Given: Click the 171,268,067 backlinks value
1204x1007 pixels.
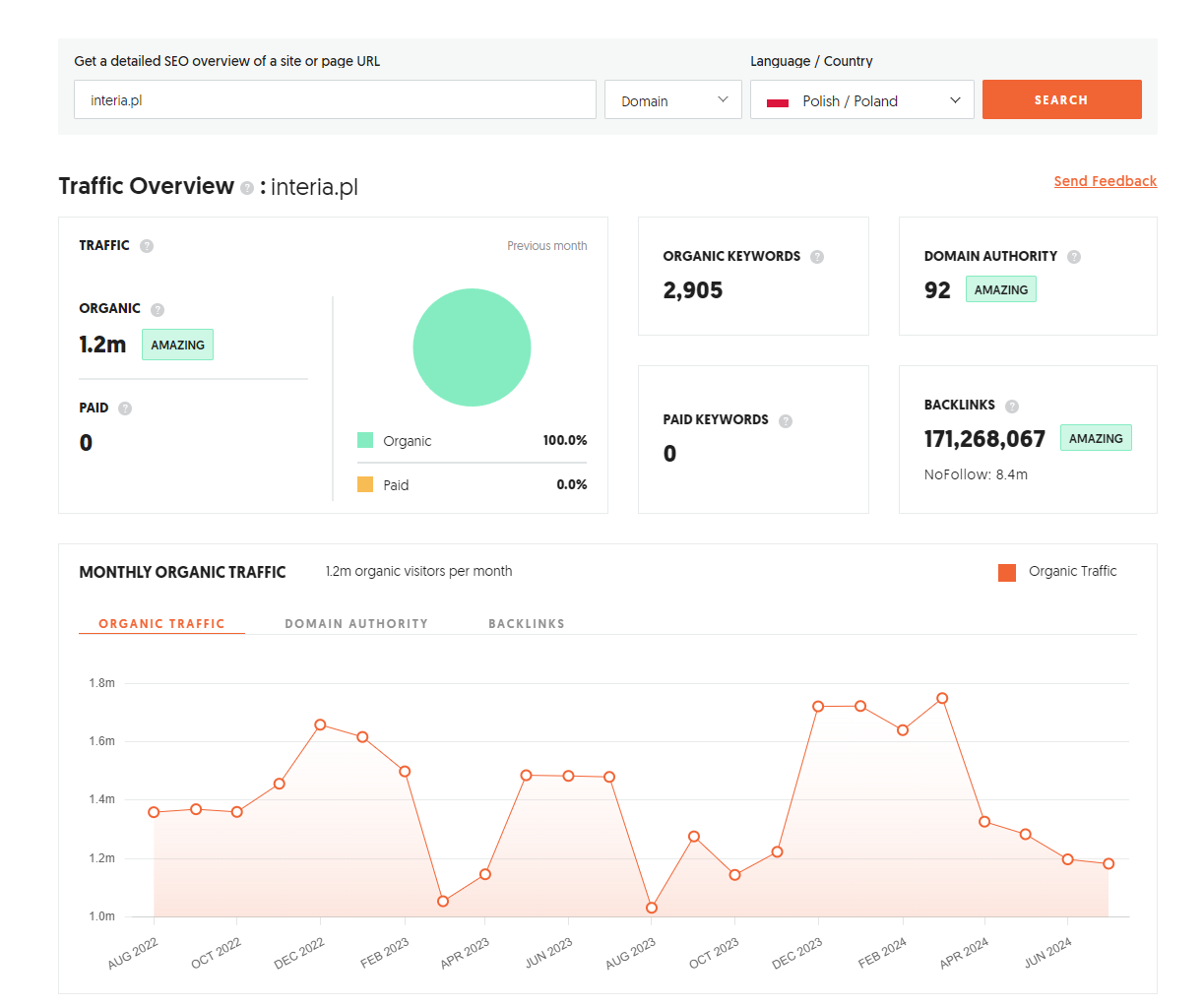Looking at the screenshot, I should 984,439.
